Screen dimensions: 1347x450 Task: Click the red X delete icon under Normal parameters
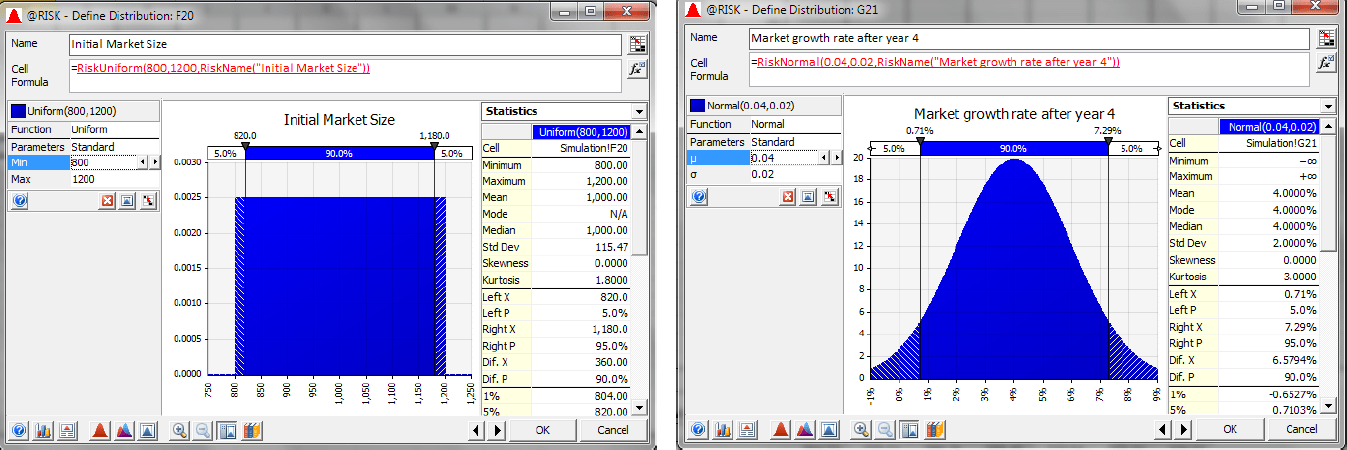[x=787, y=197]
